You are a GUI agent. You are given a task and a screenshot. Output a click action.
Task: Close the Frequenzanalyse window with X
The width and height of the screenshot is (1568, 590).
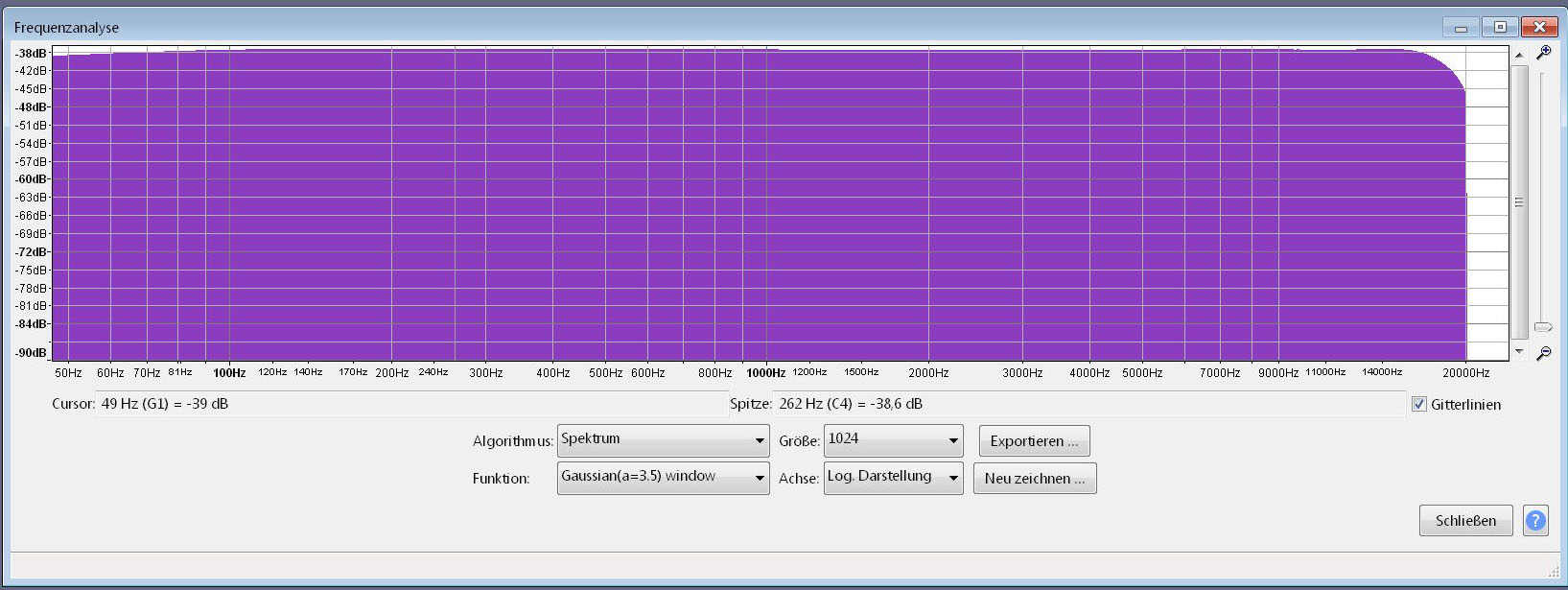(1539, 27)
